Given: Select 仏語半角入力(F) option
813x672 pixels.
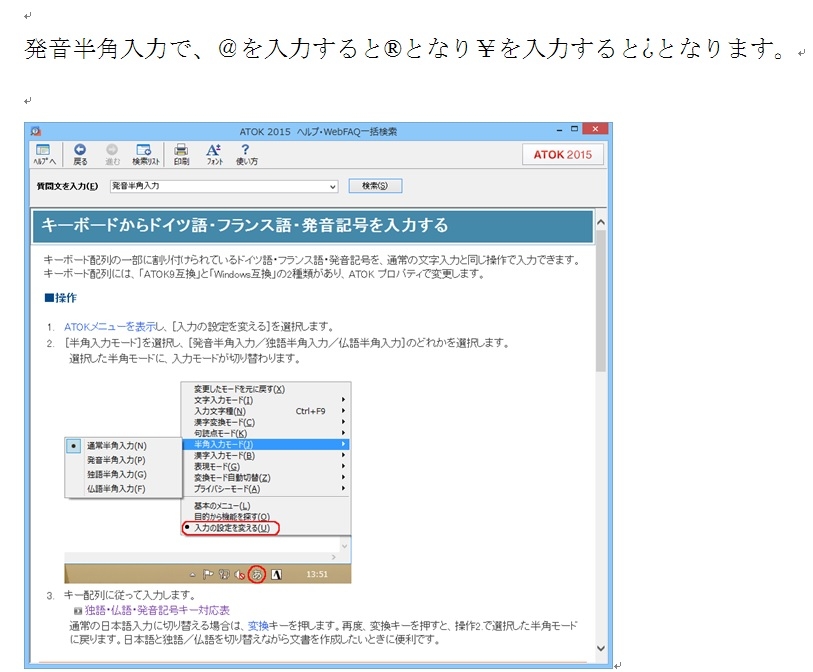Looking at the screenshot, I should point(117,488).
